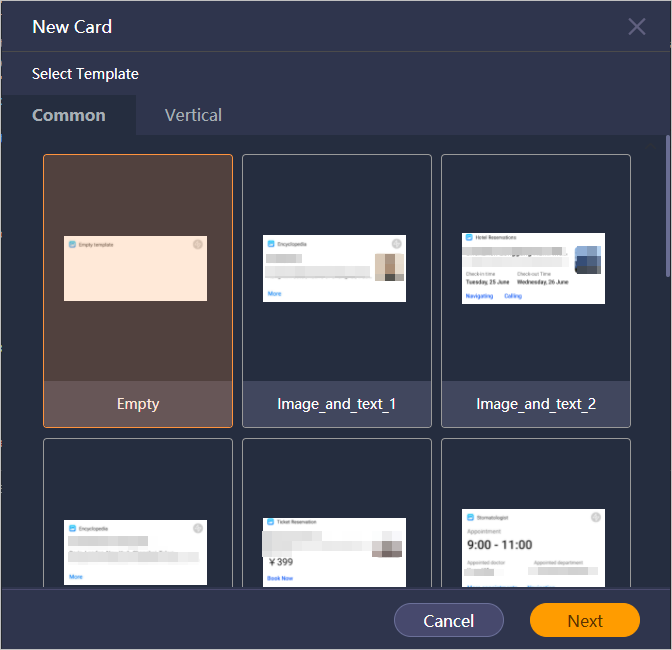This screenshot has height=650, width=672.
Task: Pick the Image_and_text_2 template
Action: [x=536, y=291]
